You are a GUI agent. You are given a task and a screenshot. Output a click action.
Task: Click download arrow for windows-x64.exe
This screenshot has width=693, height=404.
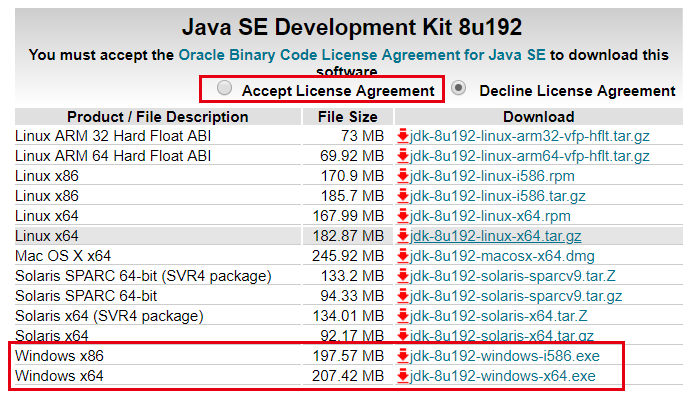tap(403, 376)
